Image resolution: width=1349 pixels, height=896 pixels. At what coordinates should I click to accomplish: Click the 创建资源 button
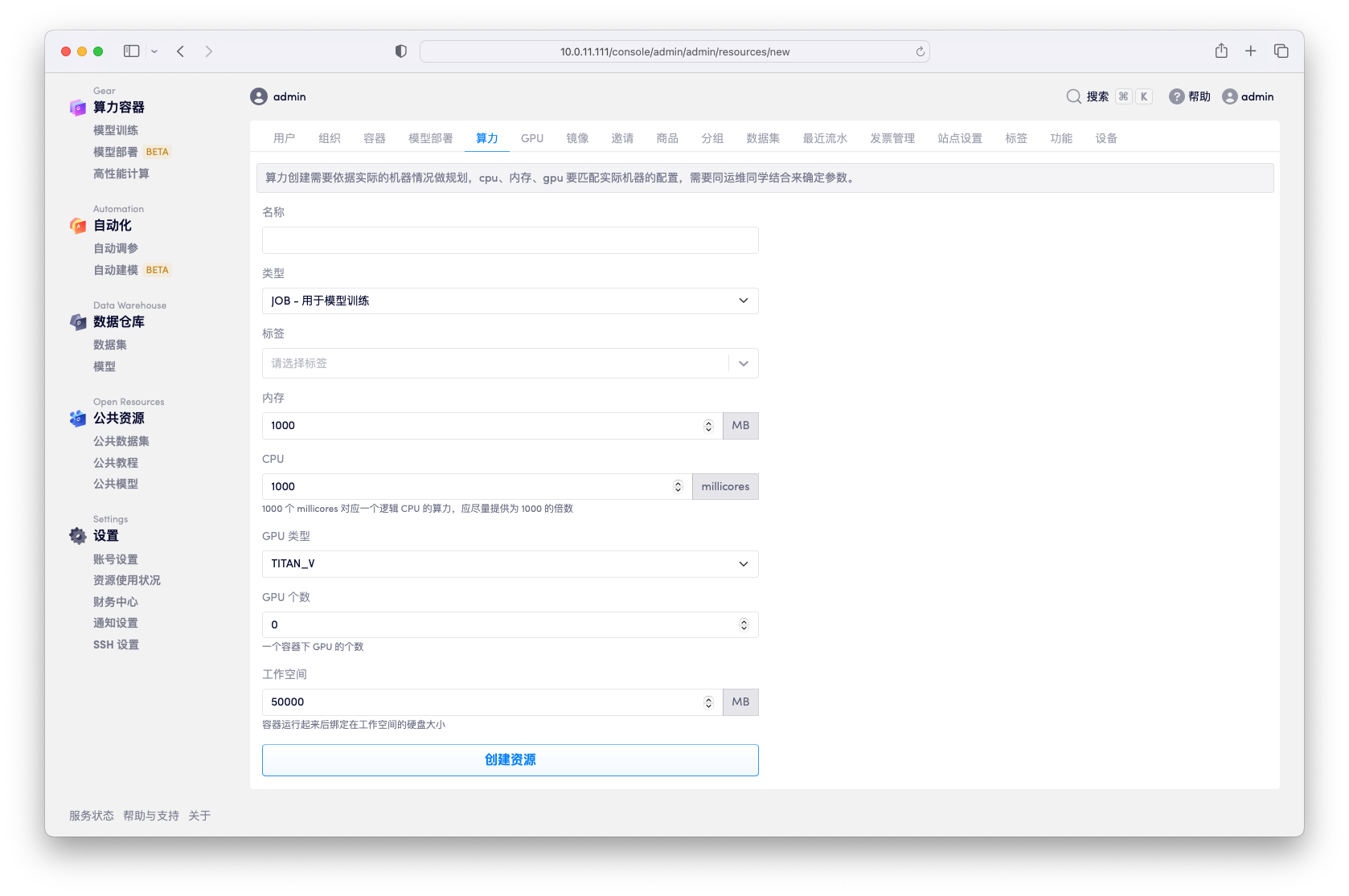[510, 760]
